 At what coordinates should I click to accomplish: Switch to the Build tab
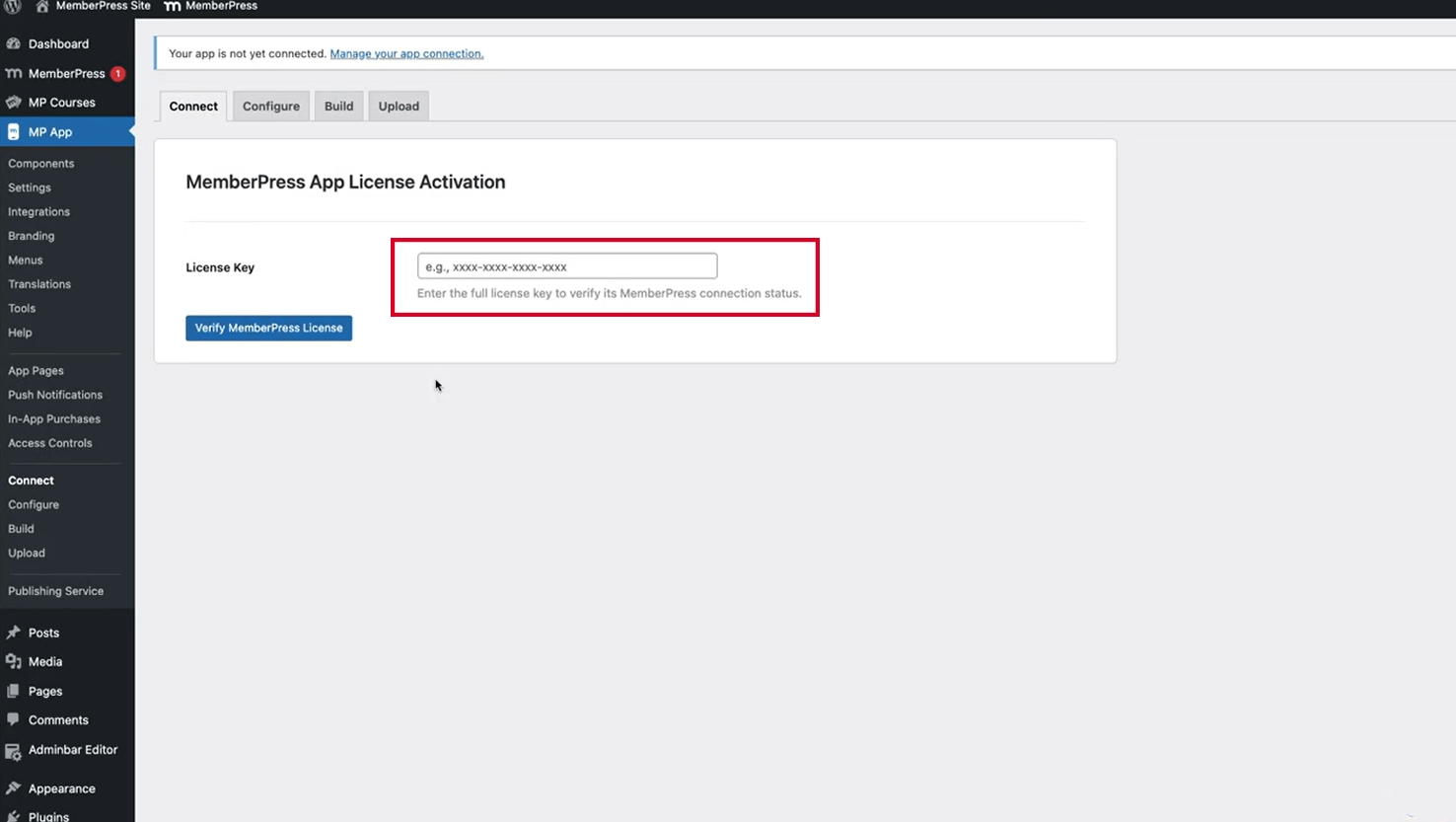click(338, 107)
